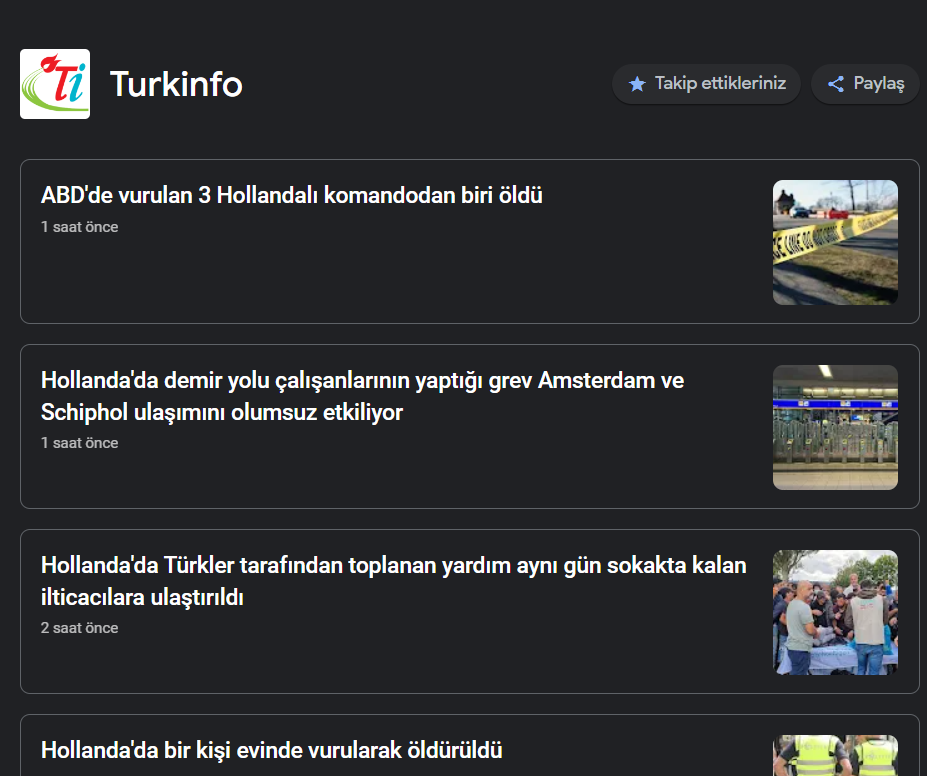Screen dimensions: 927x776
Task: Click '1 saat önce' under grev article
Action: coord(79,443)
